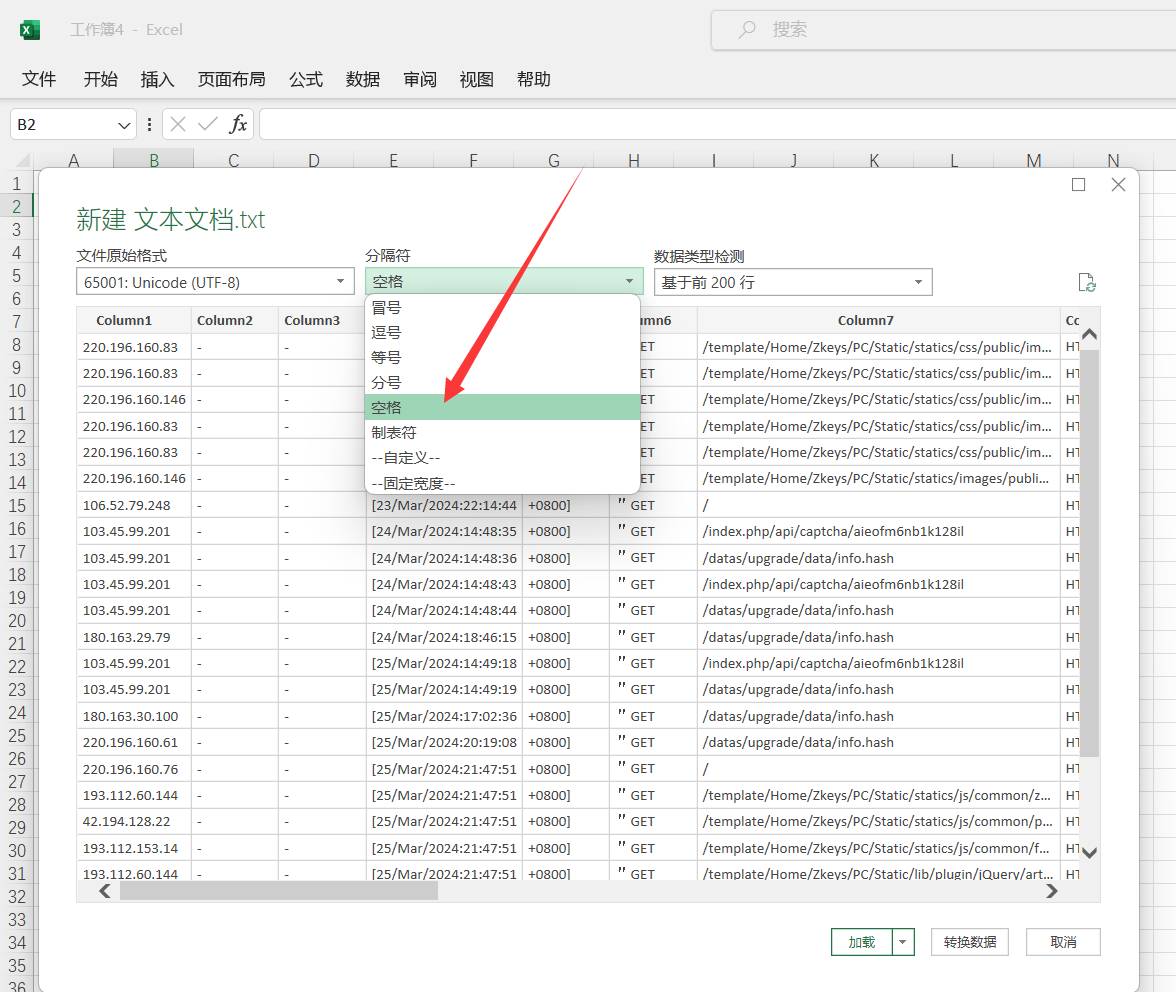1176x992 pixels.
Task: Expand the Name Box dropdown arrow
Action: click(x=125, y=125)
